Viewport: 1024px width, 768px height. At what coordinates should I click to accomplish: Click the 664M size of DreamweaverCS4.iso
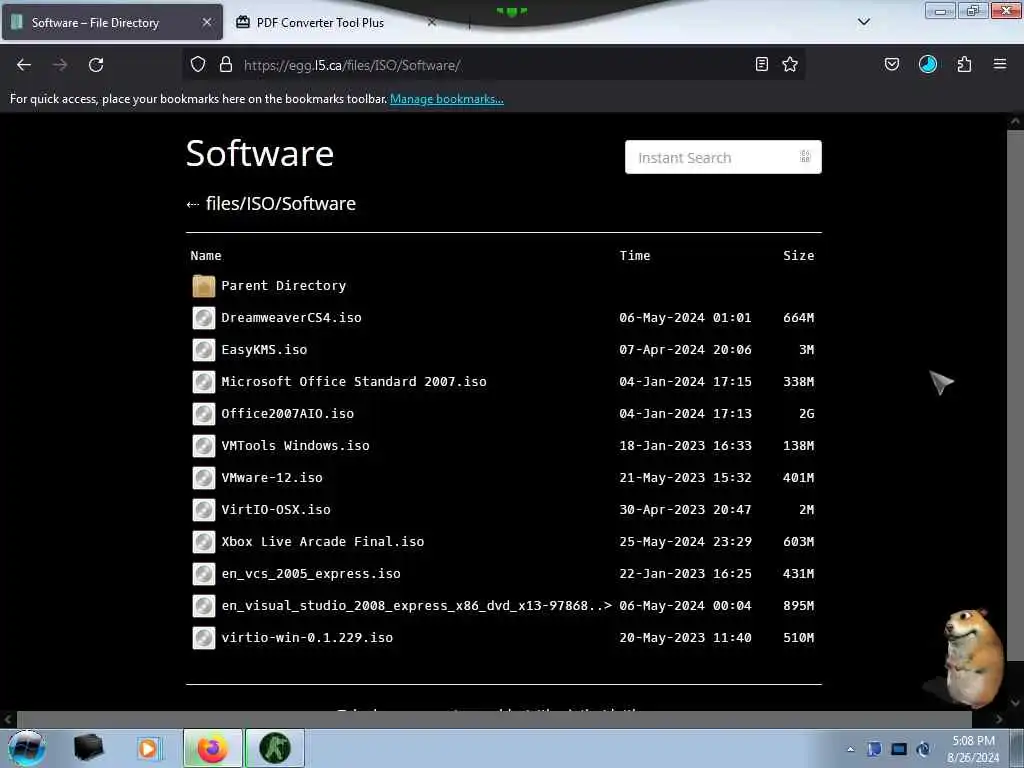tap(799, 318)
